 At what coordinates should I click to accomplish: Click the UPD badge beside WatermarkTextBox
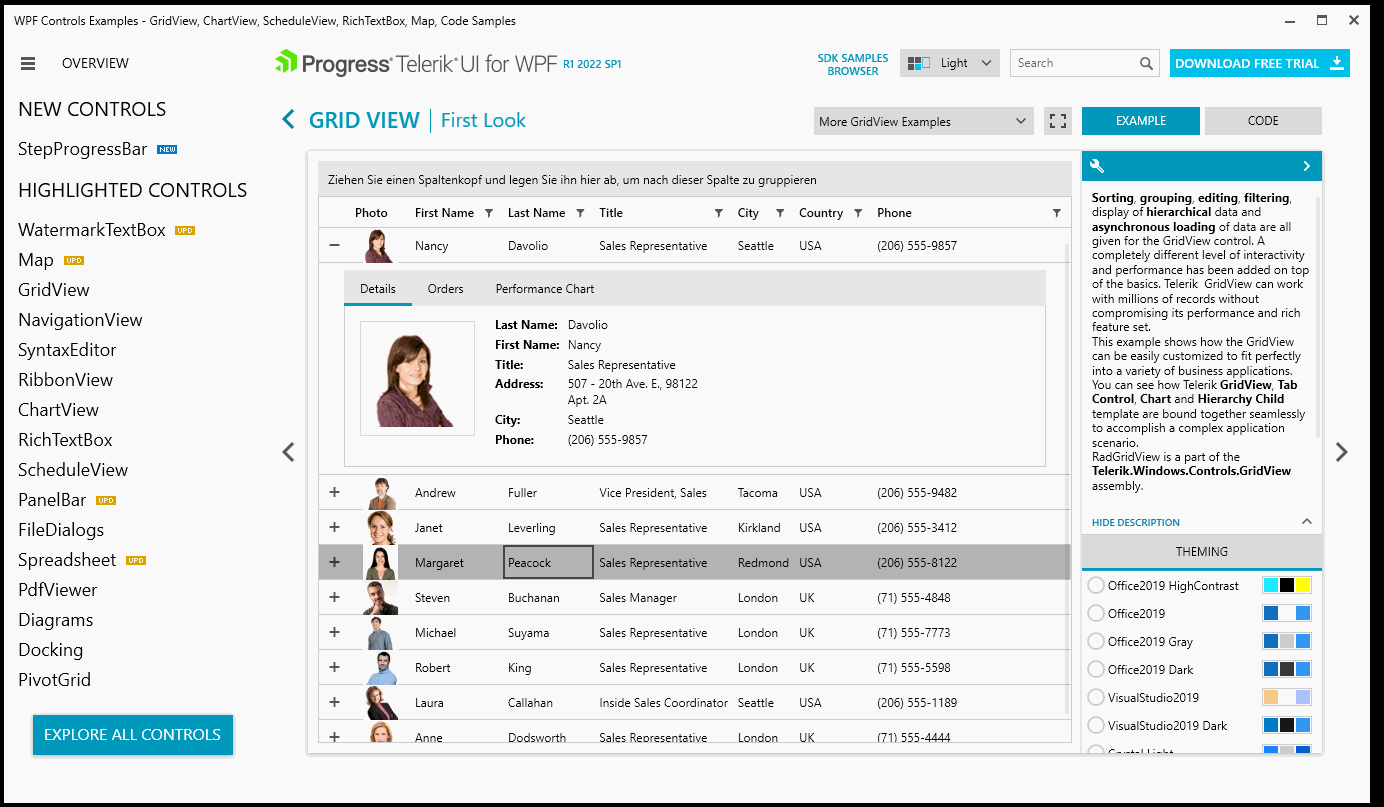(x=185, y=230)
